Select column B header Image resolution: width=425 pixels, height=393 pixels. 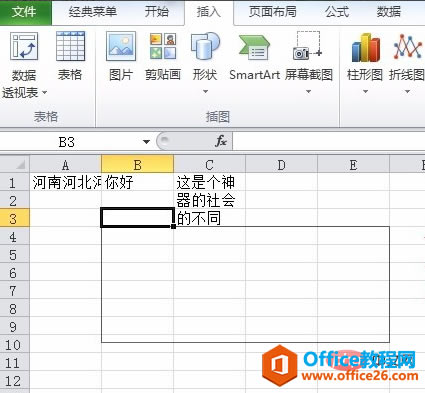(x=137, y=165)
